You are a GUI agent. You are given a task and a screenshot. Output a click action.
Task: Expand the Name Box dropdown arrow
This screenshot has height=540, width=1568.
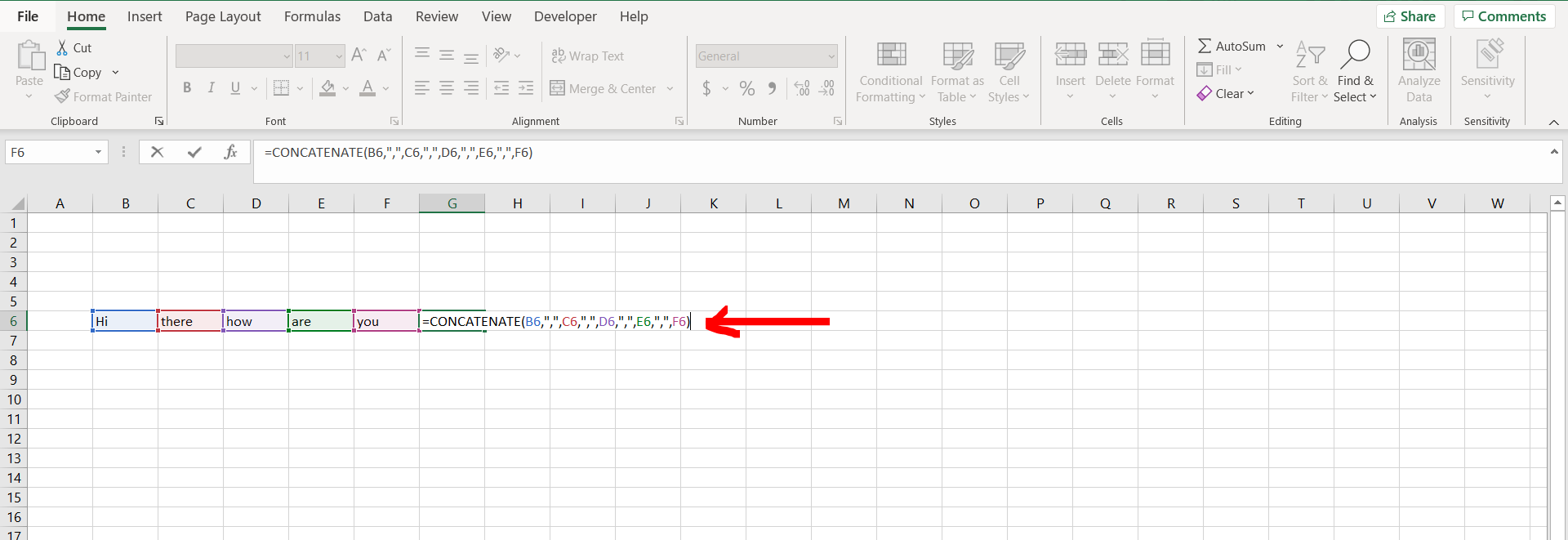tap(98, 152)
